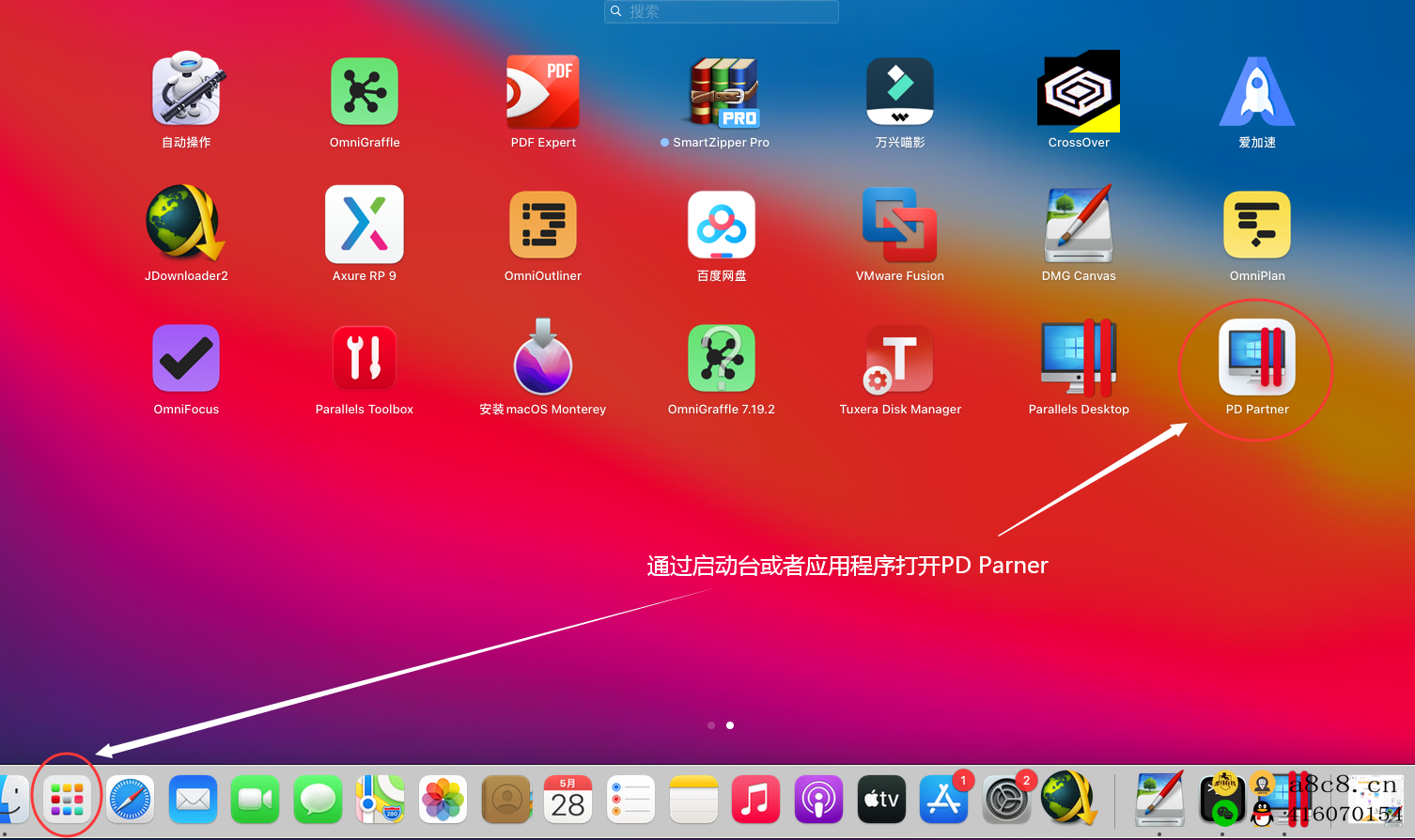This screenshot has width=1415, height=840.
Task: Launch Reminders from the Dock
Action: coord(630,800)
